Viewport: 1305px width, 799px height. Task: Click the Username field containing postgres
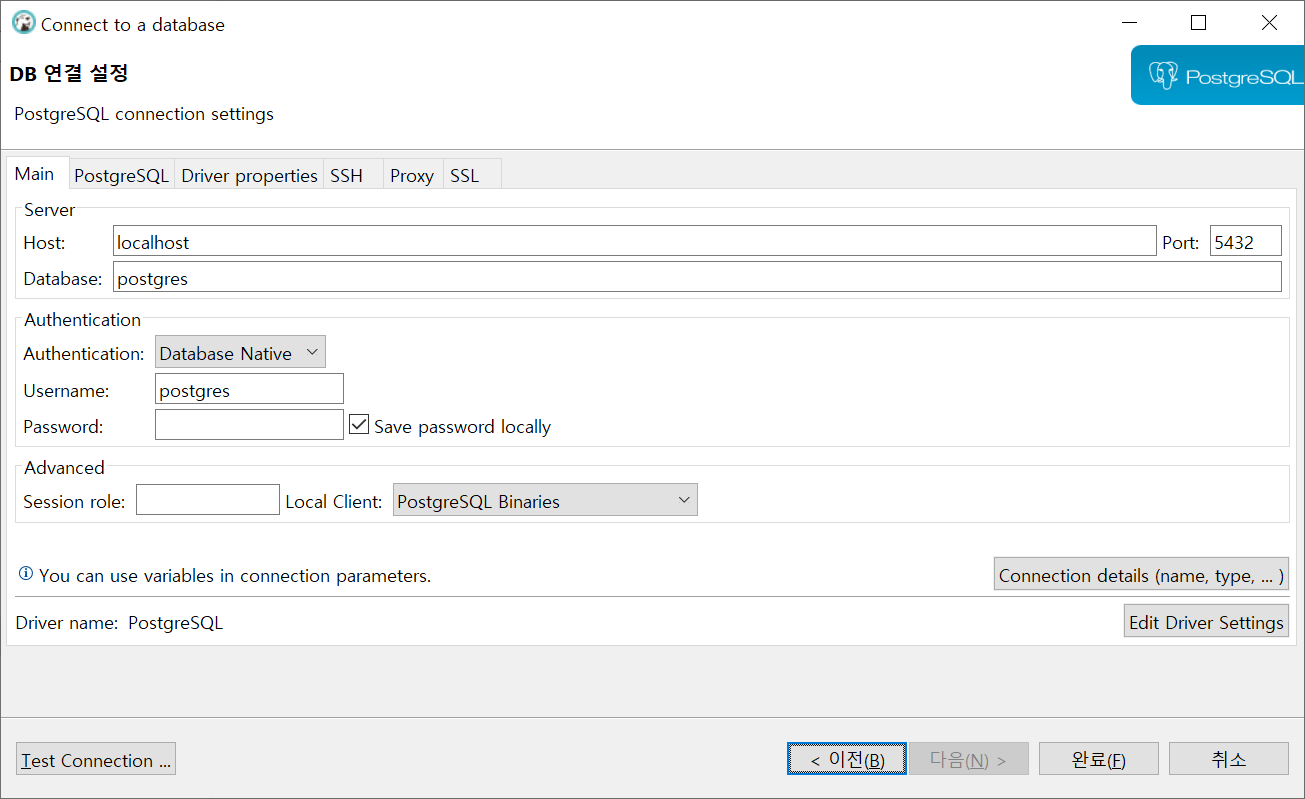tap(249, 390)
